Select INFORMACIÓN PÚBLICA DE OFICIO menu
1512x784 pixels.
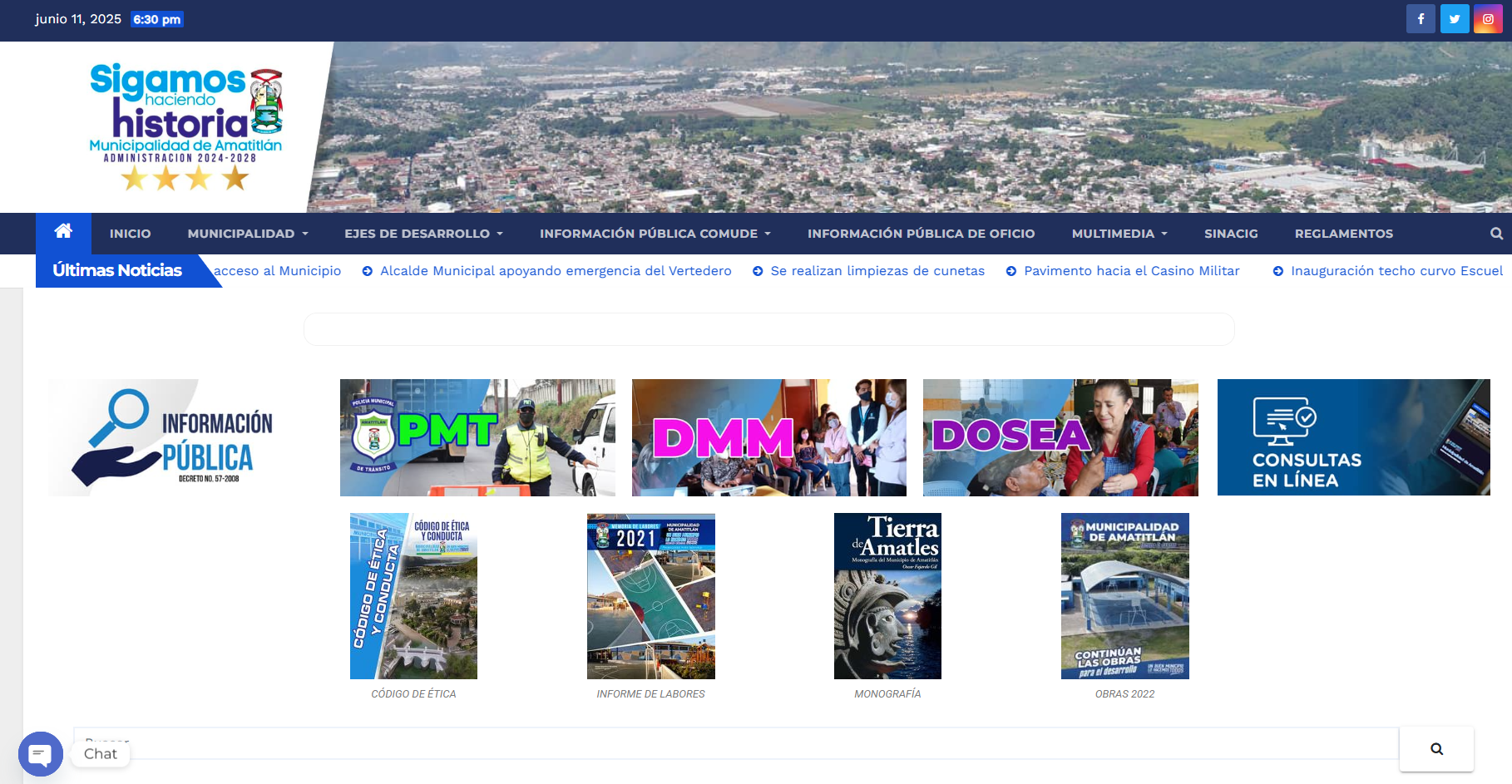pos(921,234)
